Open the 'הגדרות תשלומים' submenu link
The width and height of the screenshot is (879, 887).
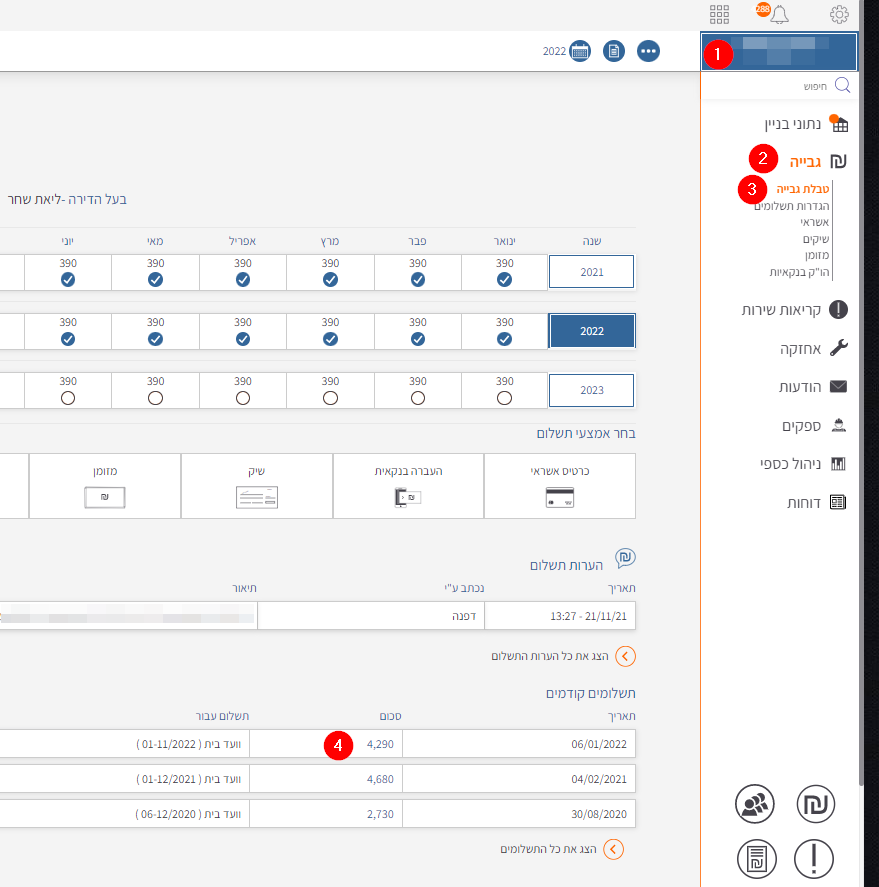[792, 205]
